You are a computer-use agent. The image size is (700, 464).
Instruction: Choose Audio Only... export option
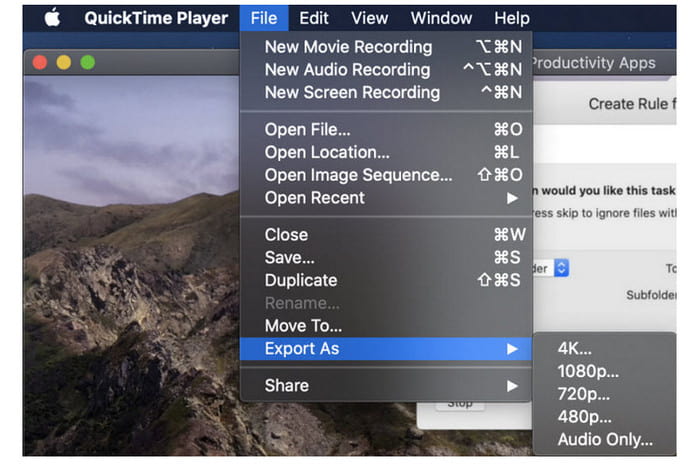click(x=604, y=440)
